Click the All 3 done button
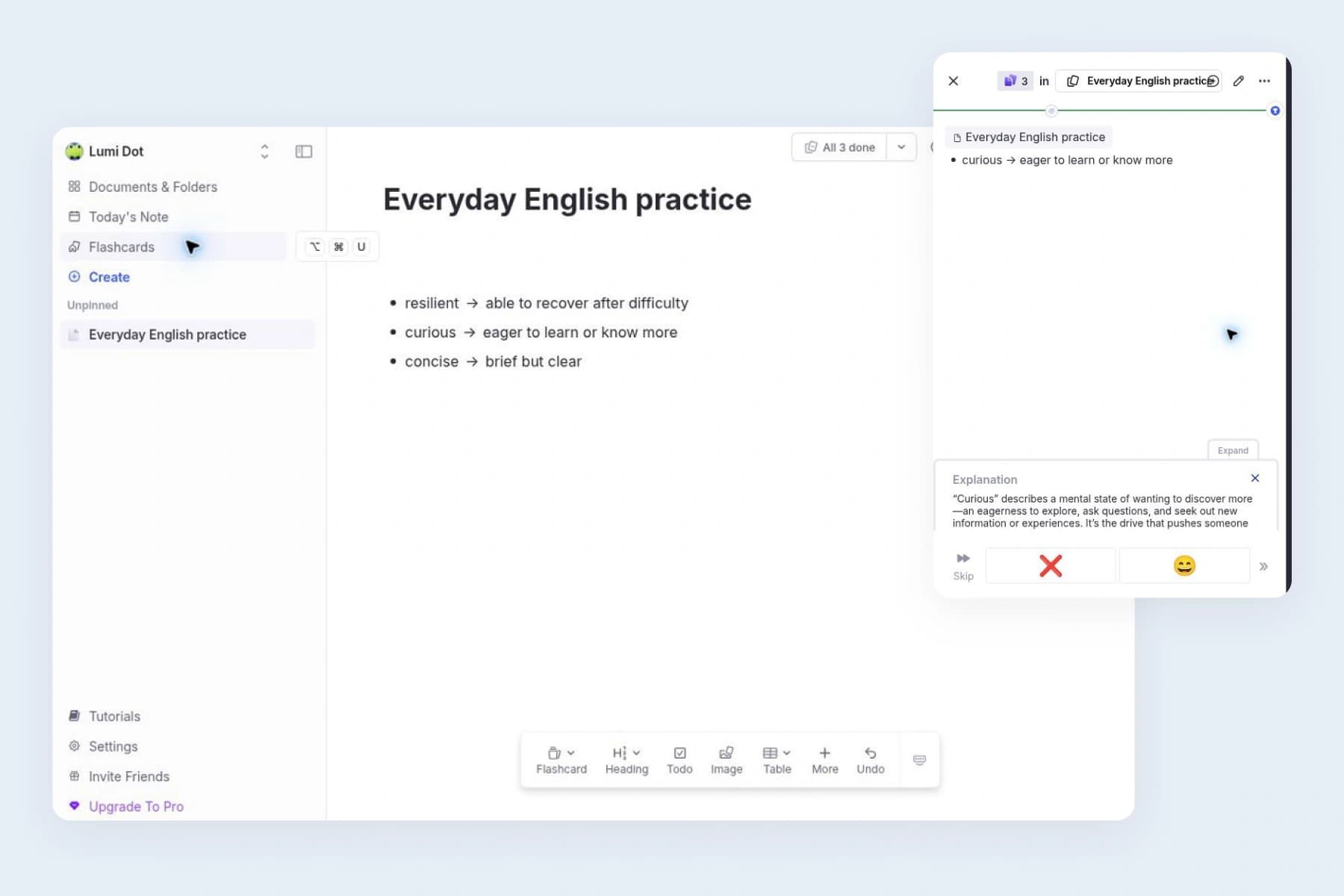 pyautogui.click(x=839, y=147)
